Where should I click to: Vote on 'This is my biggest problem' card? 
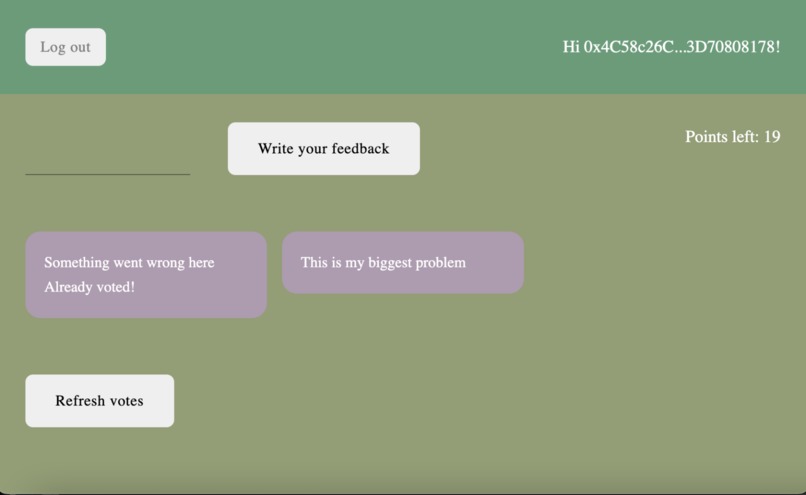coord(402,263)
